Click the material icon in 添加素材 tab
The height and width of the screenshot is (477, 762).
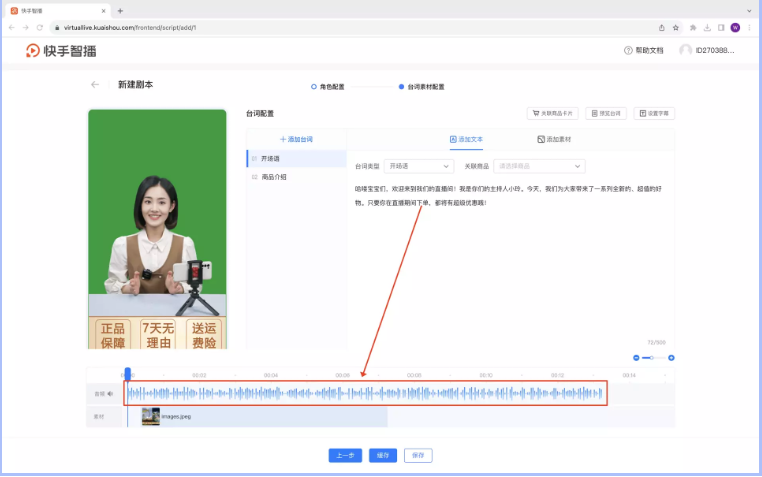pyautogui.click(x=540, y=139)
